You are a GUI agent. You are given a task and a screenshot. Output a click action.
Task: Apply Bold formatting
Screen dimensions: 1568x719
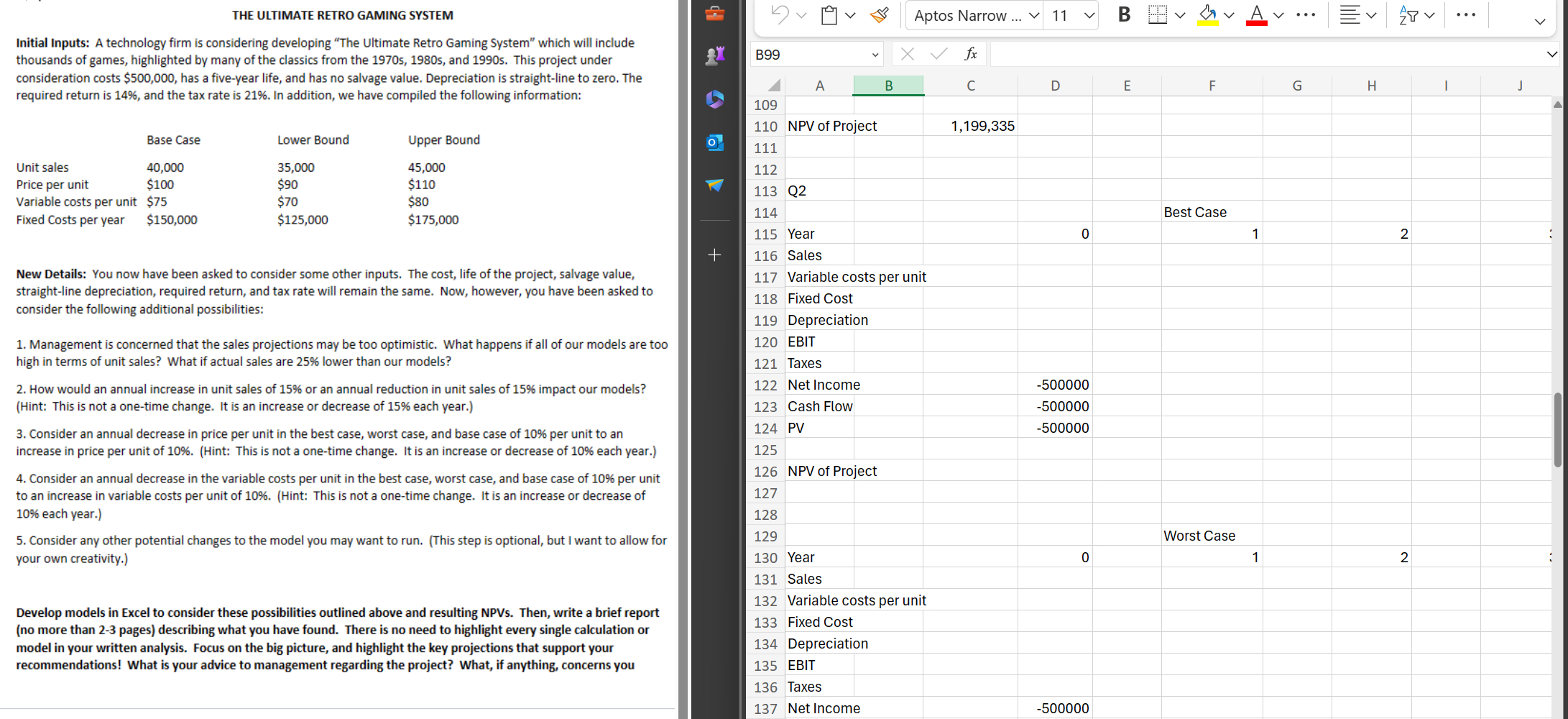pyautogui.click(x=1124, y=14)
